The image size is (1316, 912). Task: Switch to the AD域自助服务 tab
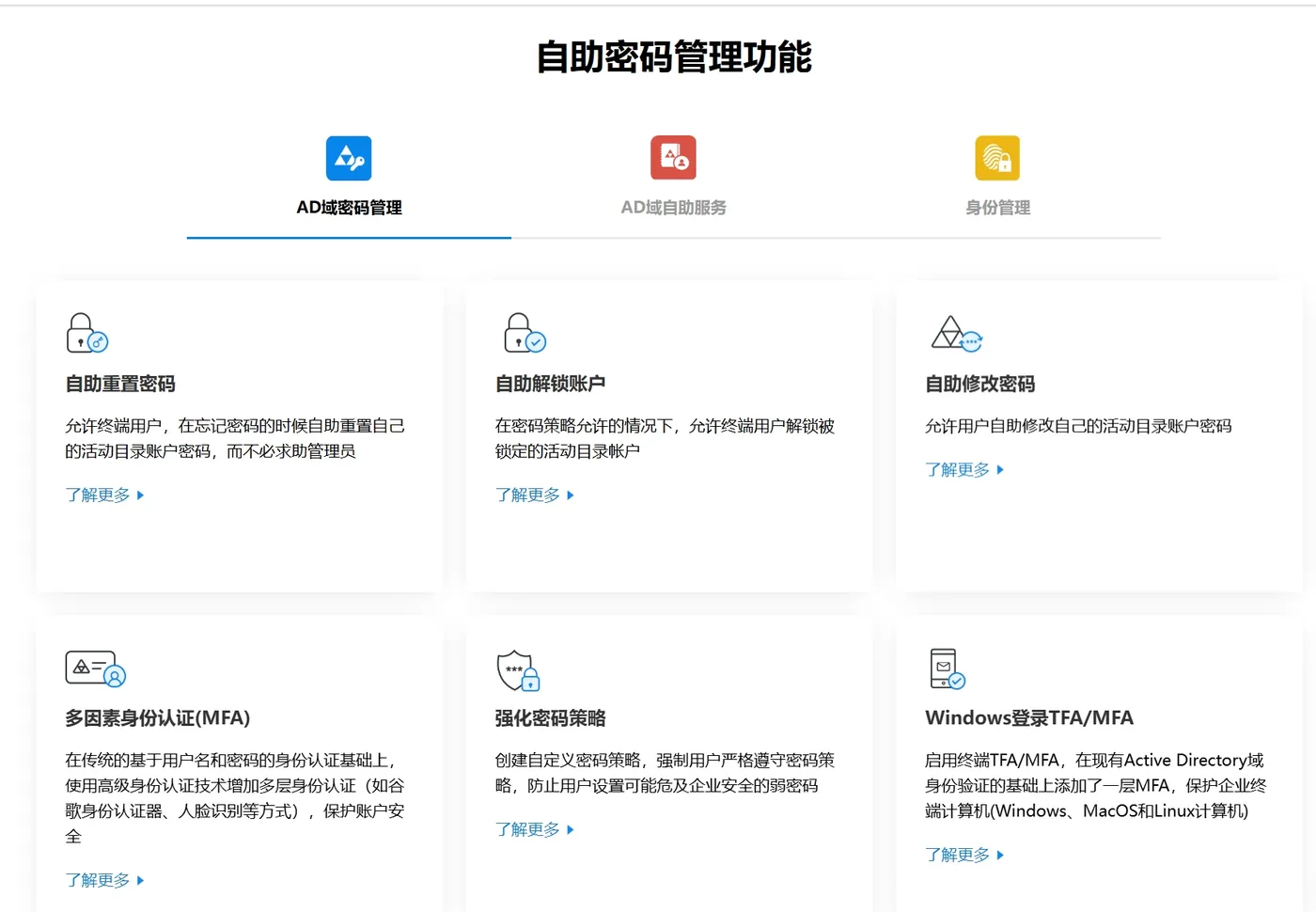coord(673,208)
